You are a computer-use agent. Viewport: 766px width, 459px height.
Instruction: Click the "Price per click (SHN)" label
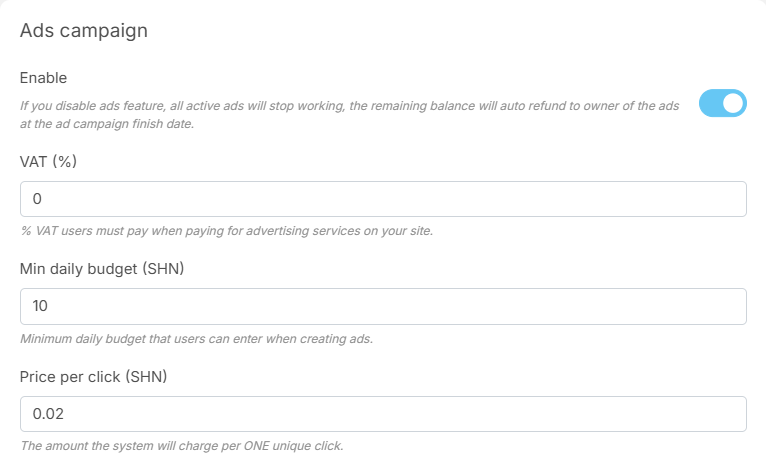(x=94, y=376)
